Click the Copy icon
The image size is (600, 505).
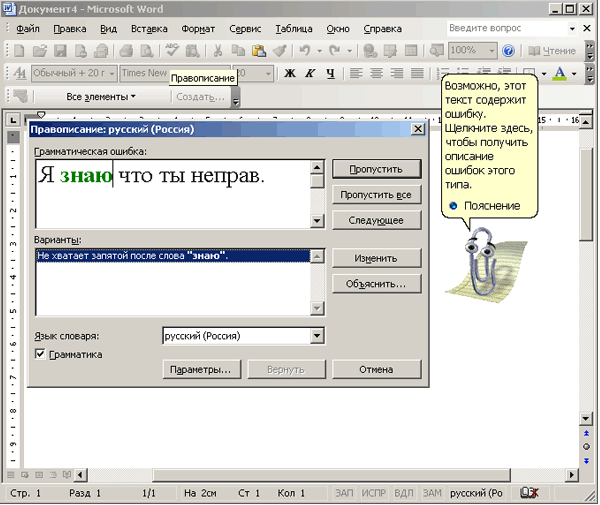(238, 50)
